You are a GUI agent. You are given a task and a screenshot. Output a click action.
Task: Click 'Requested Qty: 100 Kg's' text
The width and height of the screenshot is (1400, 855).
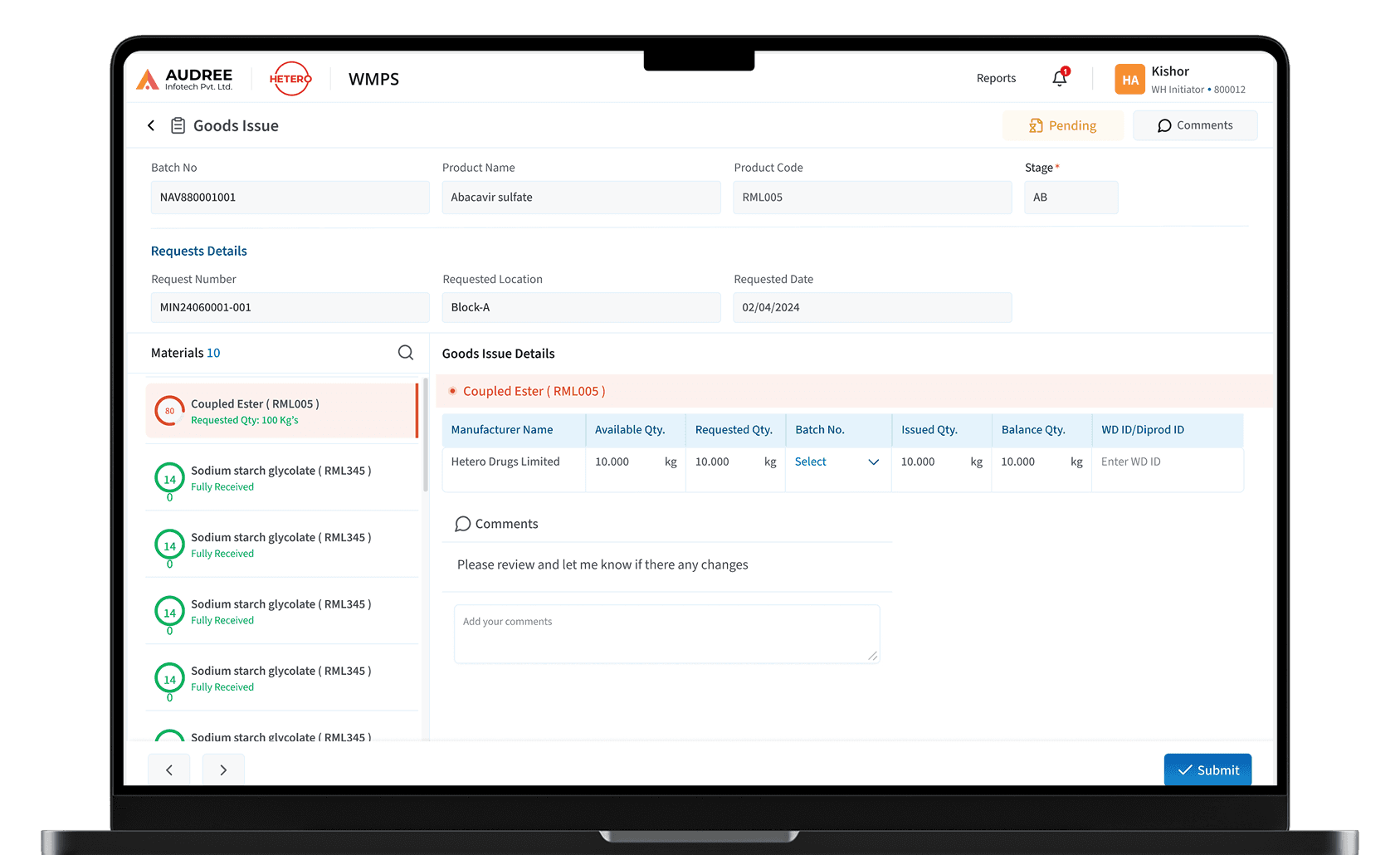[x=245, y=420]
